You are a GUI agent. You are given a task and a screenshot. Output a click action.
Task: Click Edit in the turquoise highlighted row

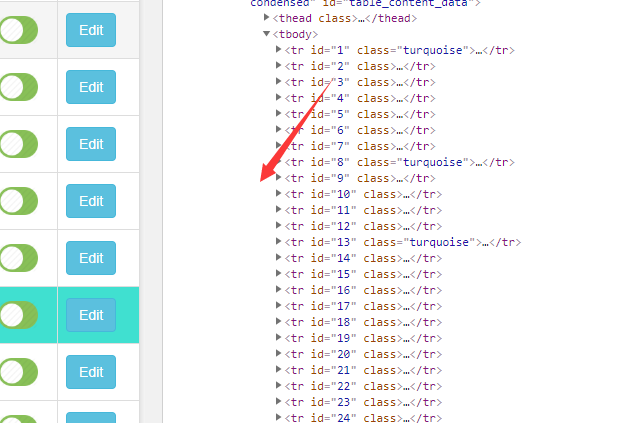point(91,315)
